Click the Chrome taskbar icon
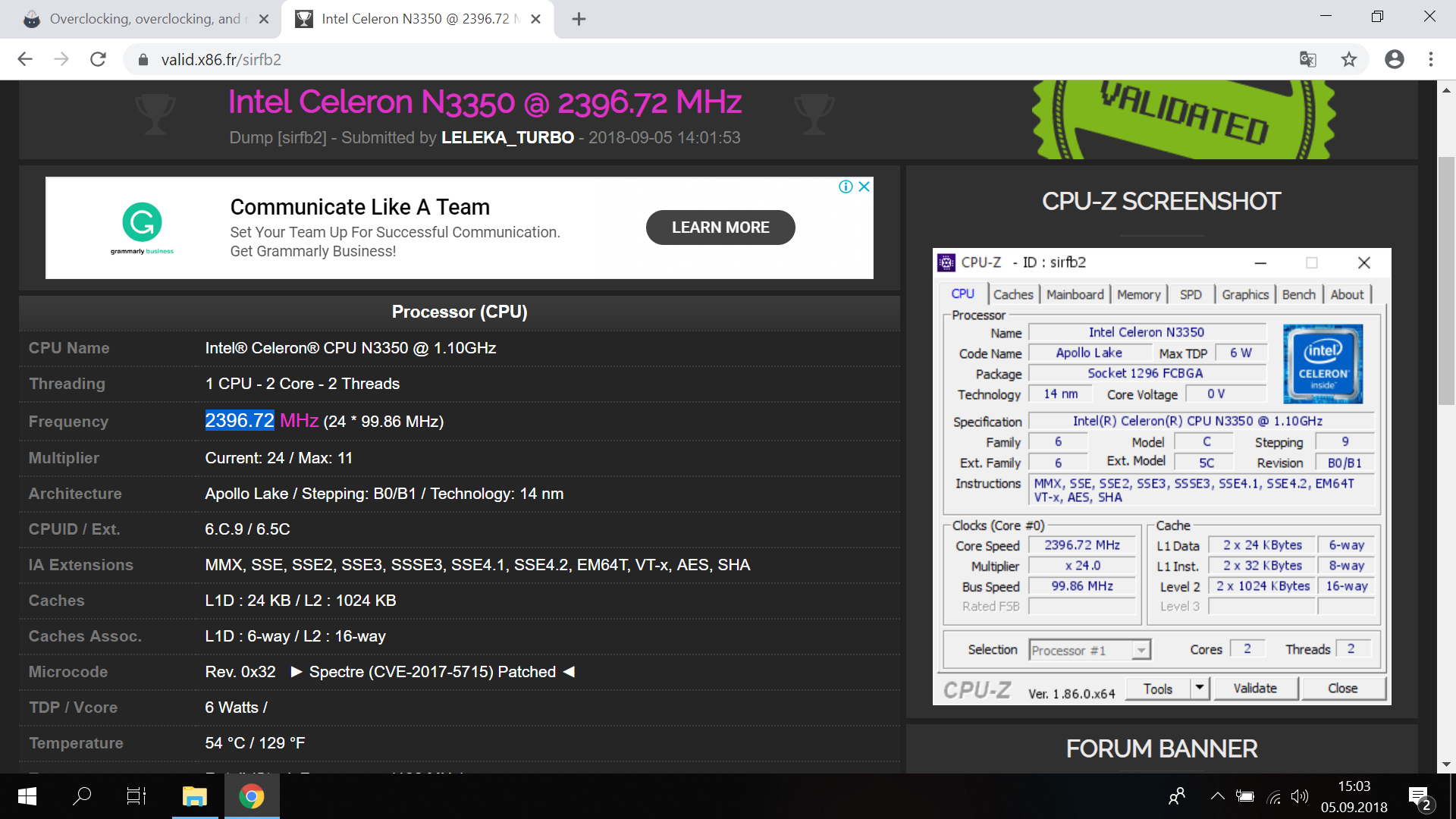 [x=252, y=796]
